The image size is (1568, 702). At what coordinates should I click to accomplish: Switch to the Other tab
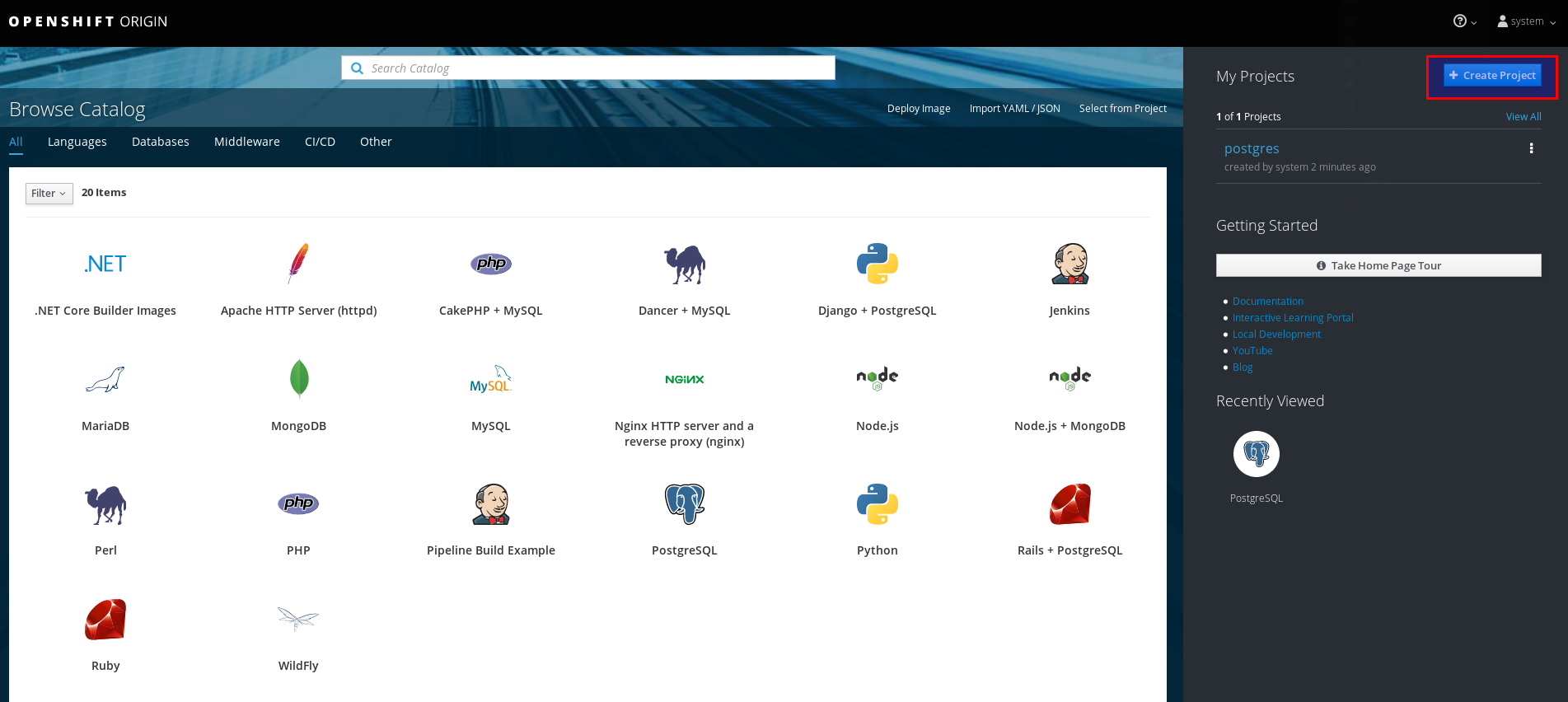click(x=376, y=142)
